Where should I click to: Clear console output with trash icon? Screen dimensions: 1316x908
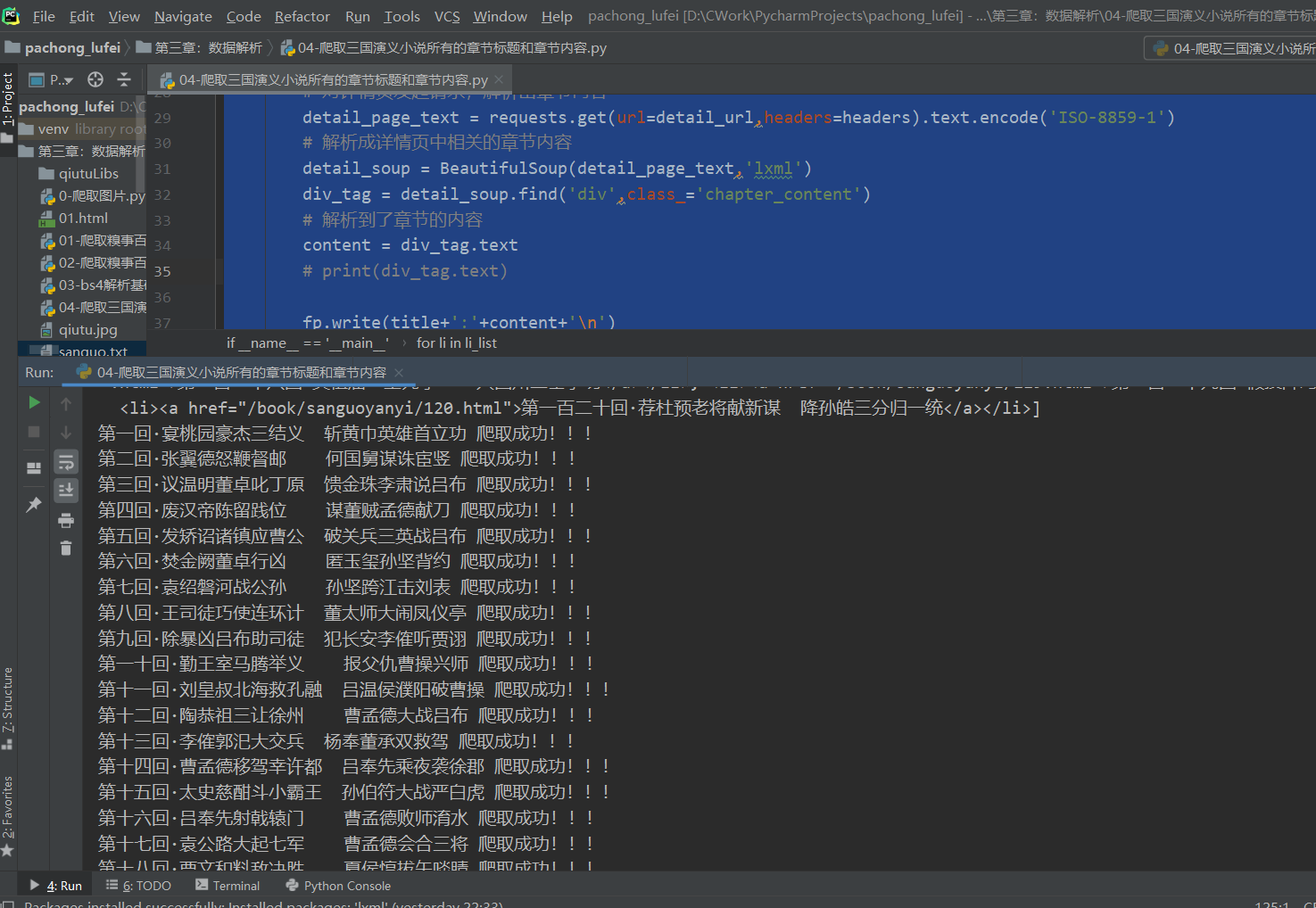click(x=66, y=548)
